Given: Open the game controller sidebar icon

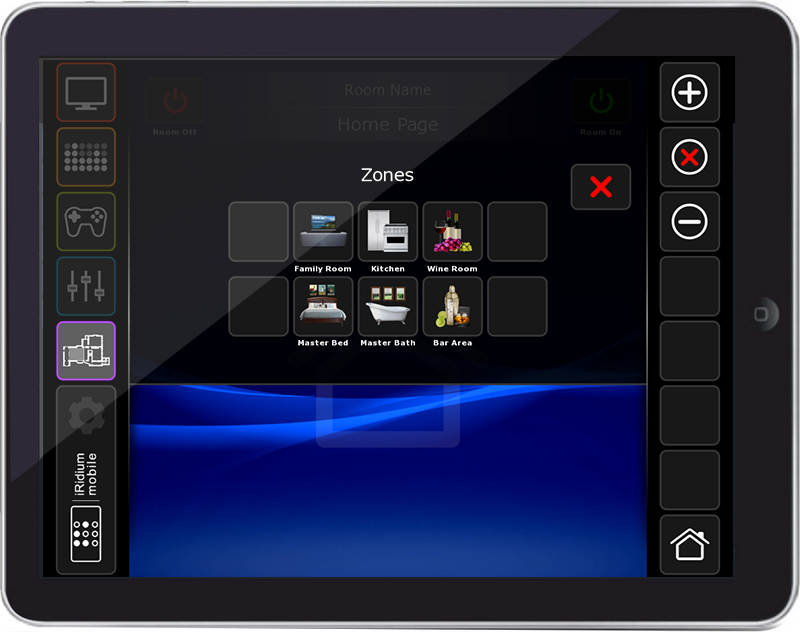Looking at the screenshot, I should tap(86, 221).
